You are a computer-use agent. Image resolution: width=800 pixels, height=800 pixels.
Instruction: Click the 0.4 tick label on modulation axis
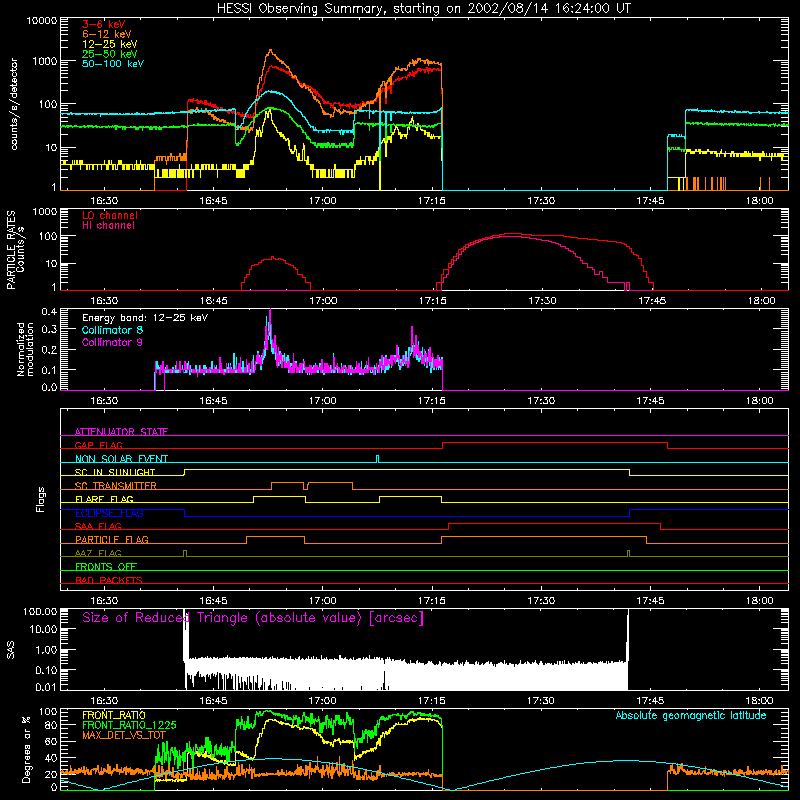tap(49, 312)
